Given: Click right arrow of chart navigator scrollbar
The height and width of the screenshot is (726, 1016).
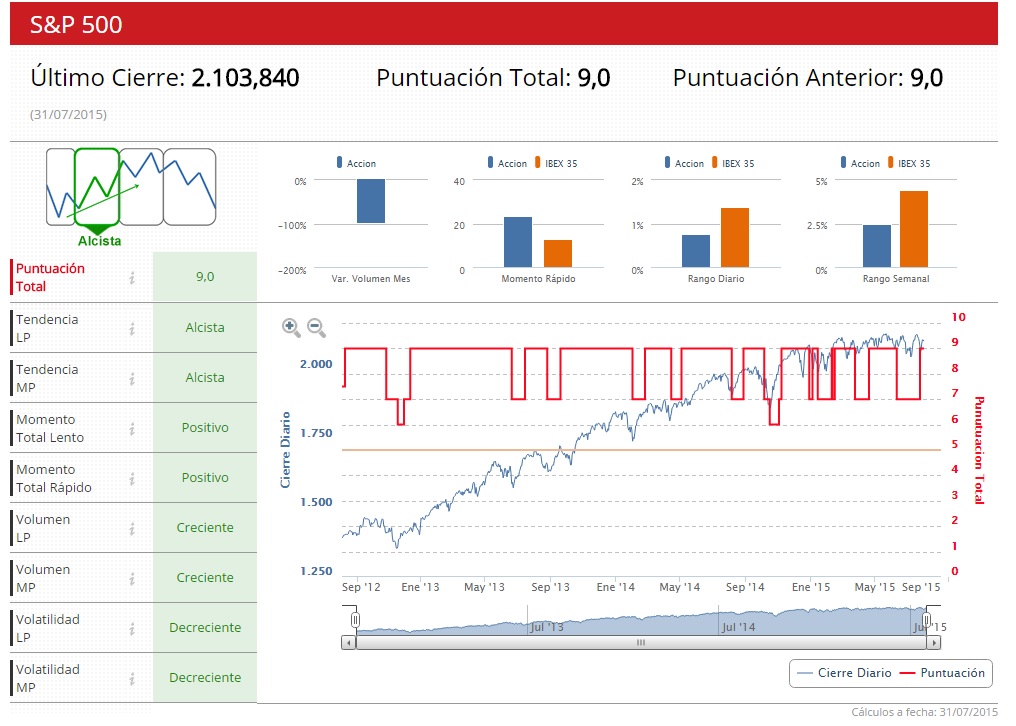Looking at the screenshot, I should coord(934,643).
